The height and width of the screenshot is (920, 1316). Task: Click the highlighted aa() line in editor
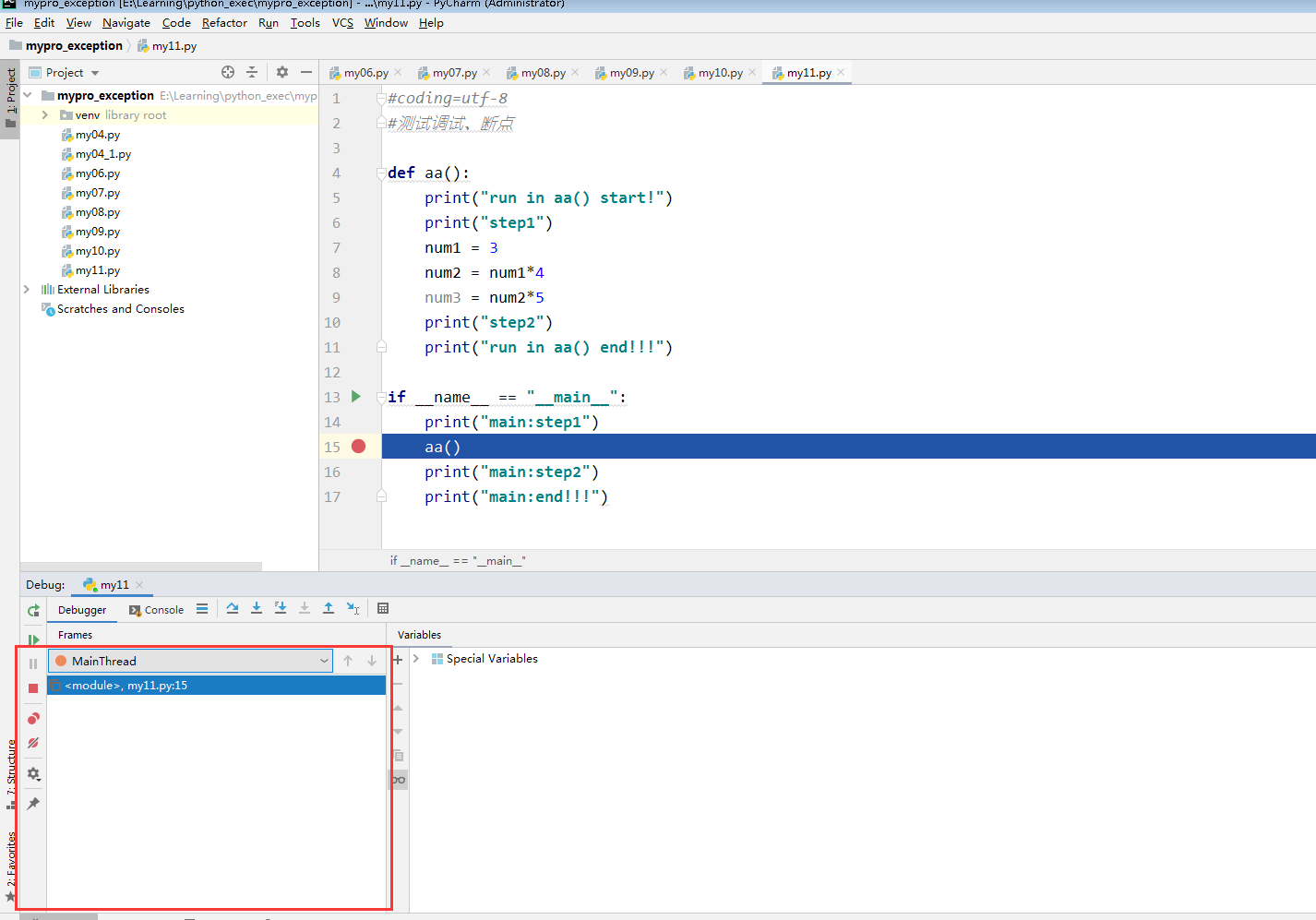[849, 447]
